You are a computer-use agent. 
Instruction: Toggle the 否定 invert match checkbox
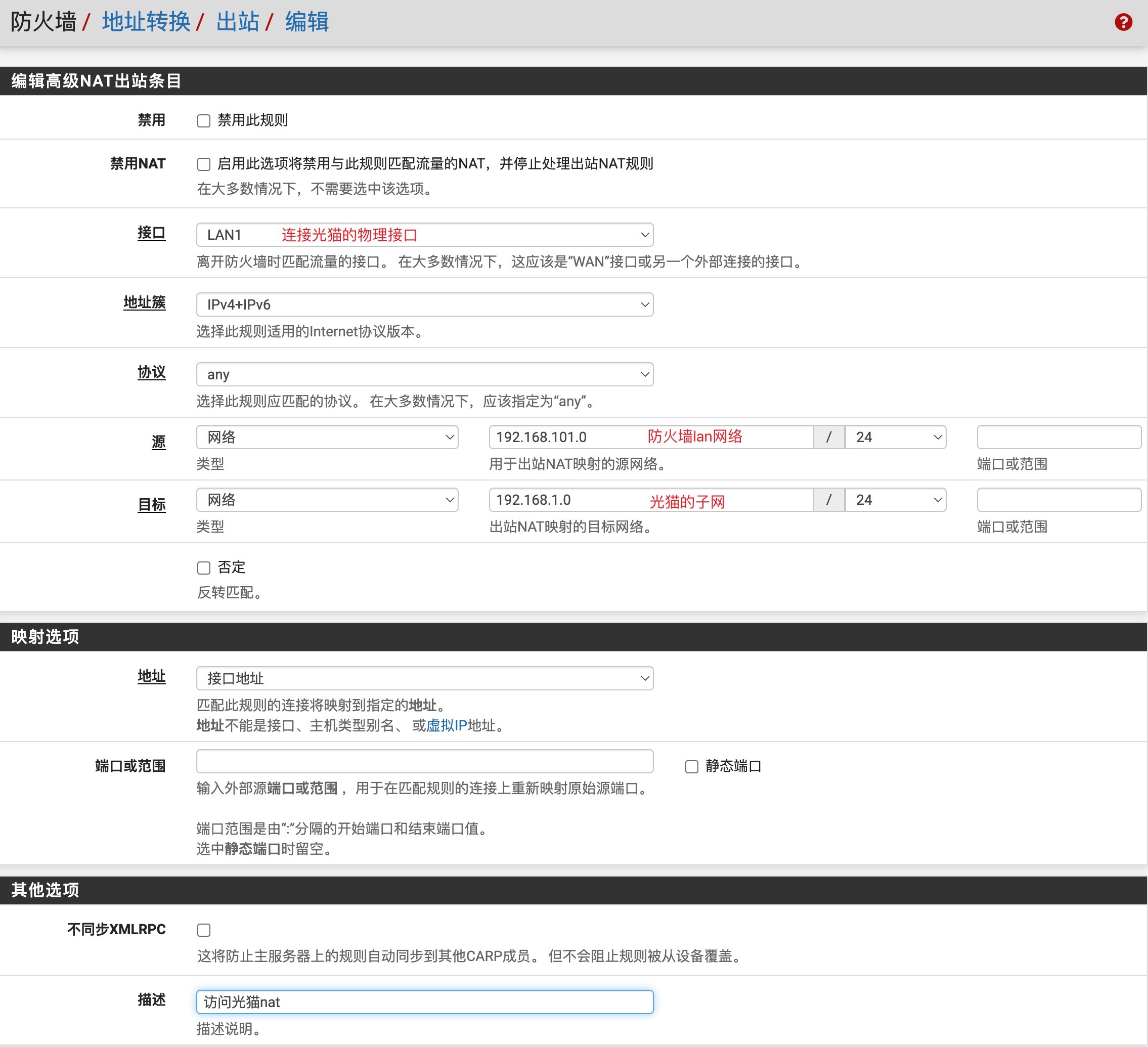point(204,568)
